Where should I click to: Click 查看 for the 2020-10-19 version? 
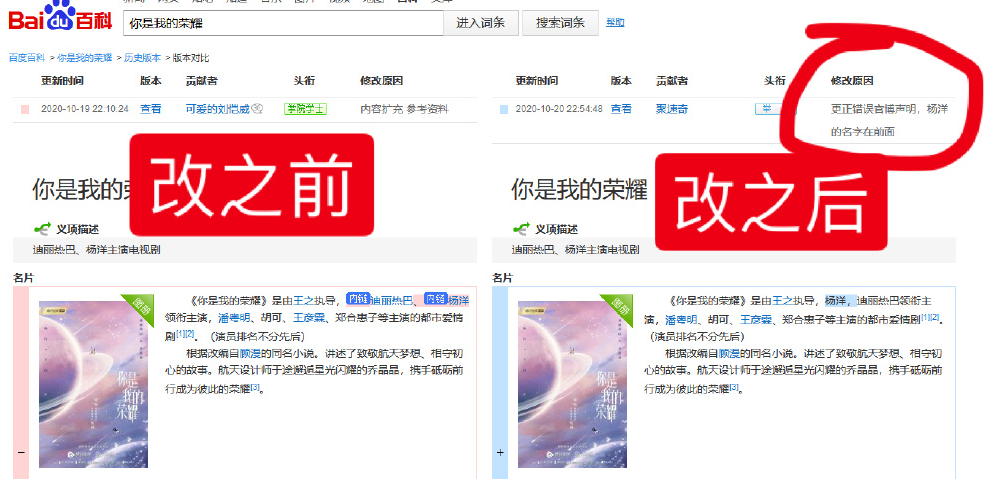[x=150, y=109]
